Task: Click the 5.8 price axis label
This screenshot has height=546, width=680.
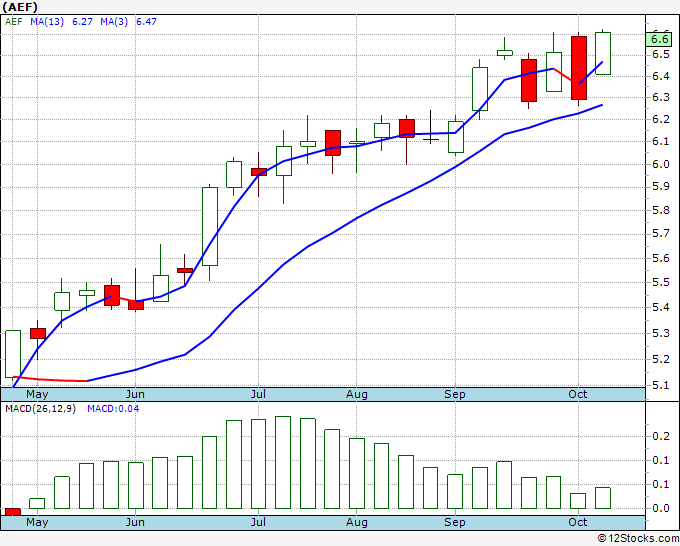Action: click(x=661, y=211)
